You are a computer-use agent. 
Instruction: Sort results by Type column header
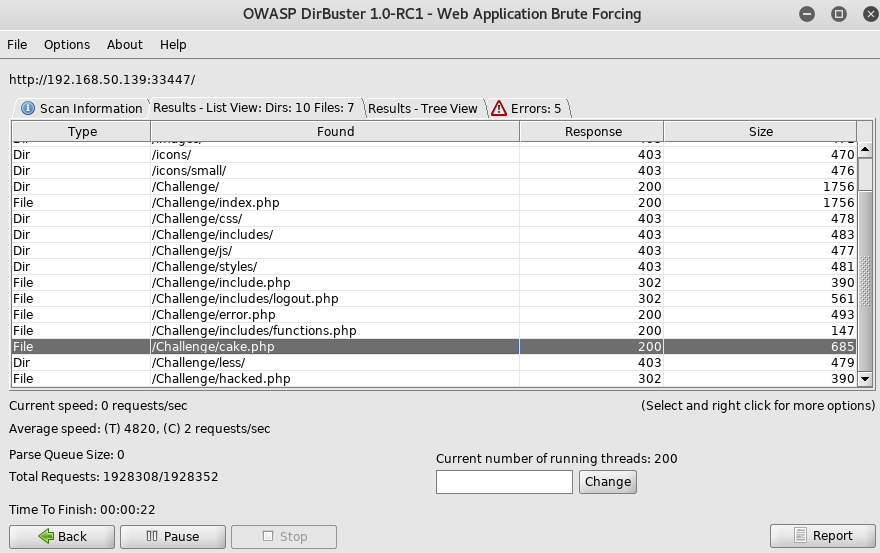coord(82,131)
